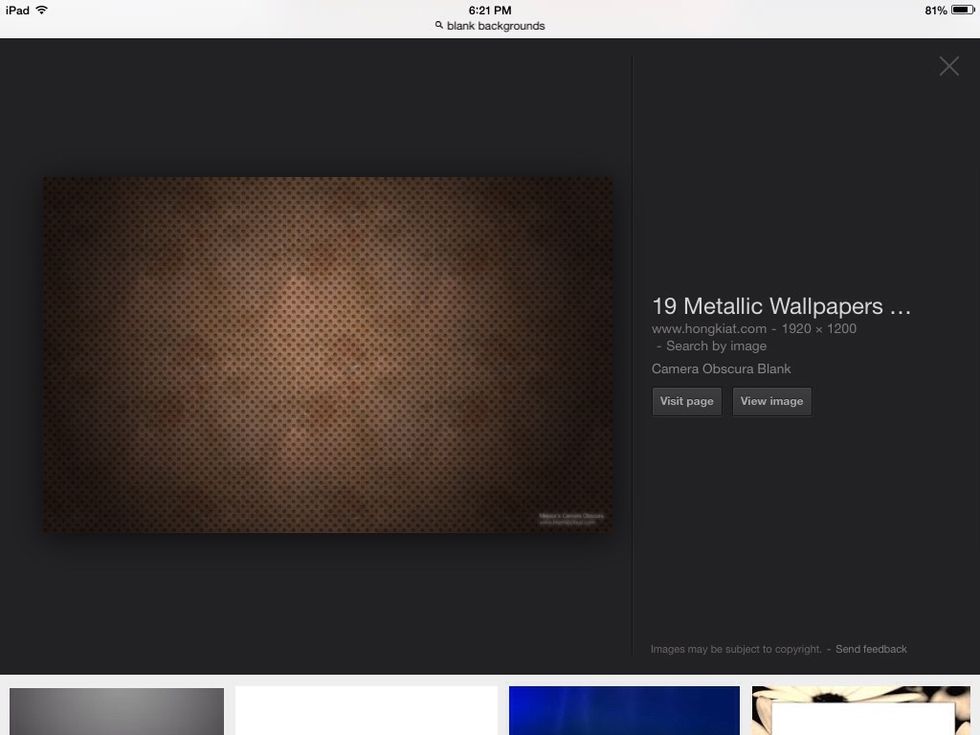Select the flower-framed thumbnail
980x735 pixels.
[x=861, y=711]
